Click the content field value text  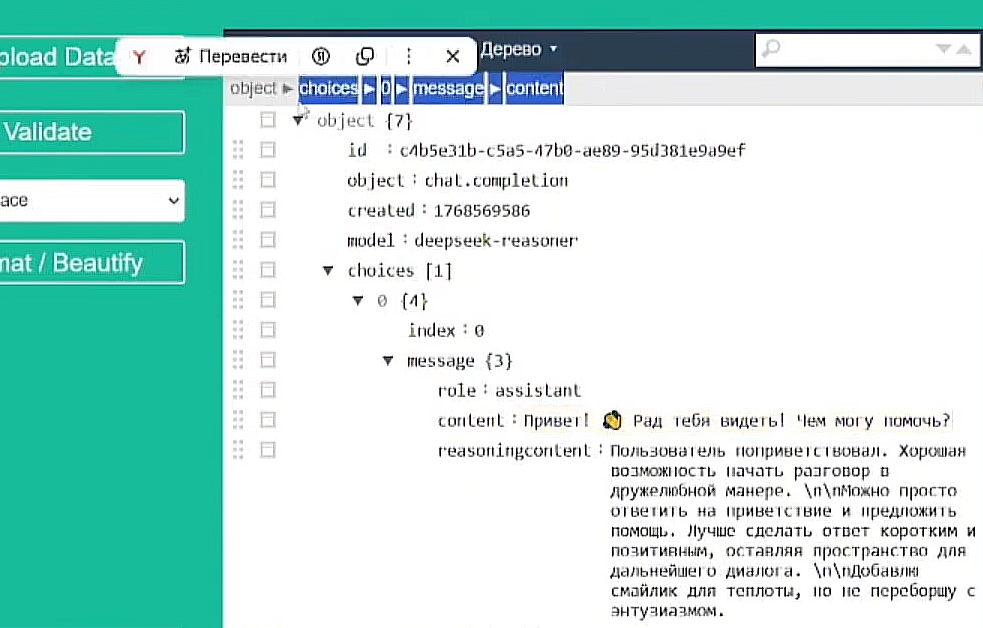coord(737,420)
